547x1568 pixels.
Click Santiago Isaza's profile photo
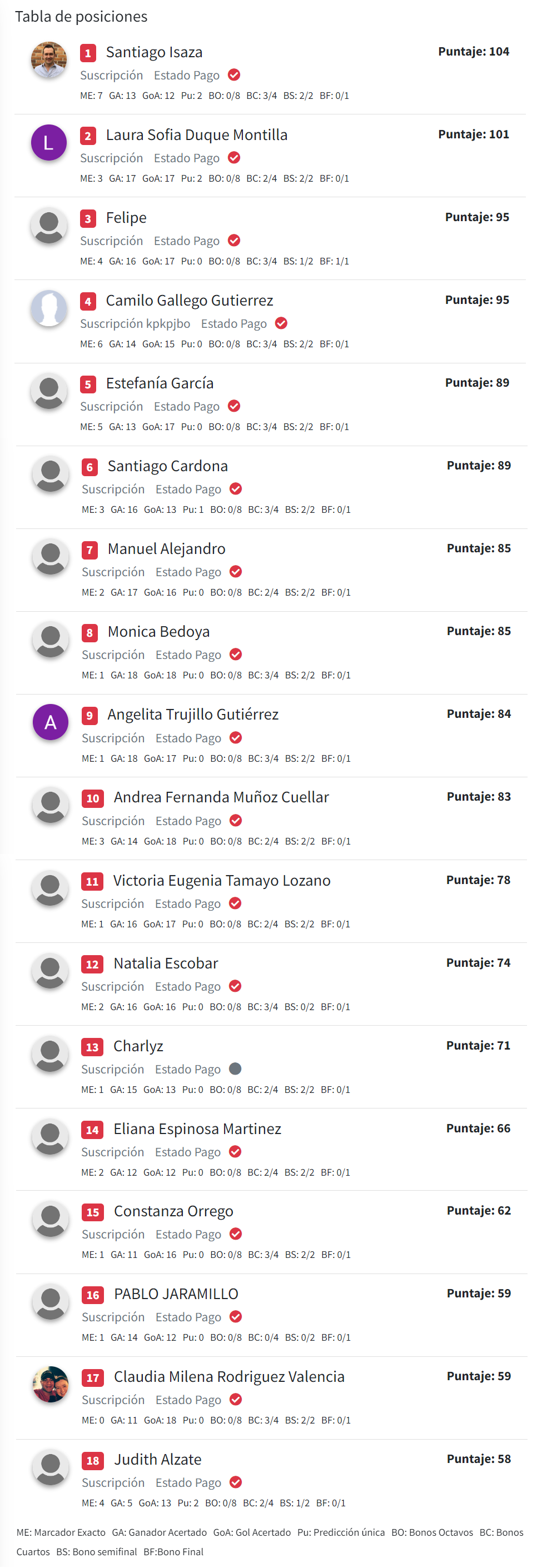coord(49,59)
